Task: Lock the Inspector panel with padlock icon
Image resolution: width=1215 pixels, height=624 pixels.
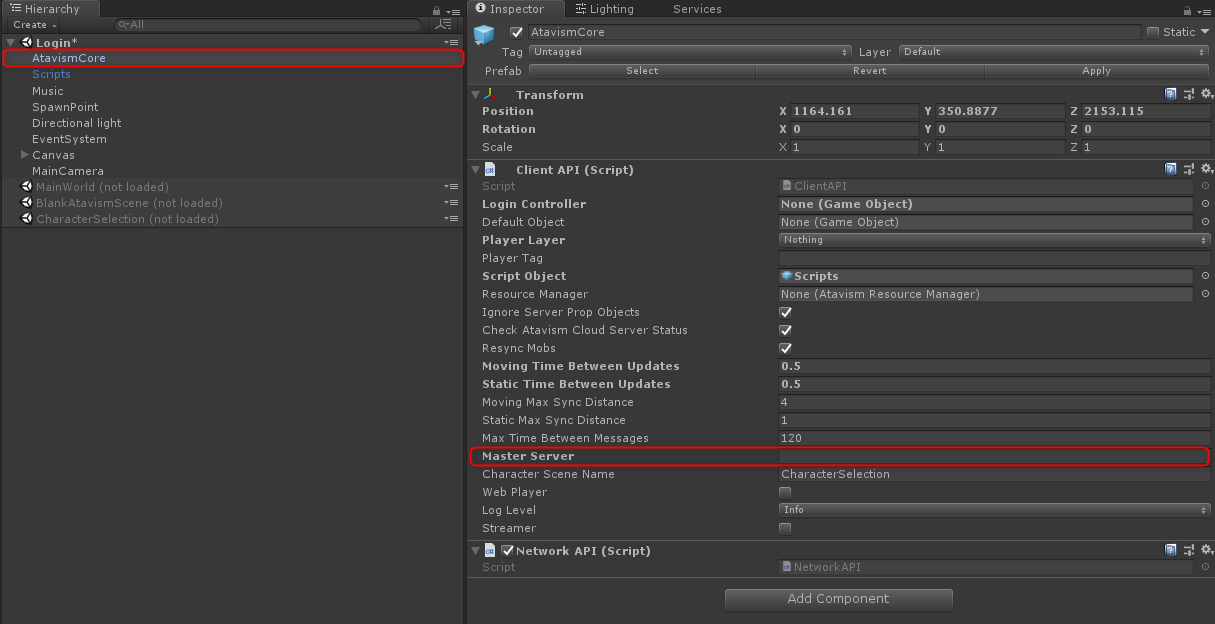Action: 1193,10
